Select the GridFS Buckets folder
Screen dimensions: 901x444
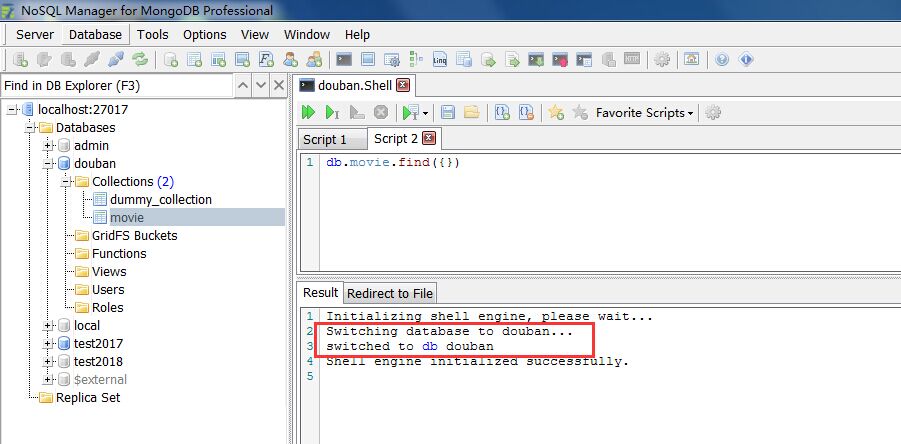click(x=134, y=235)
